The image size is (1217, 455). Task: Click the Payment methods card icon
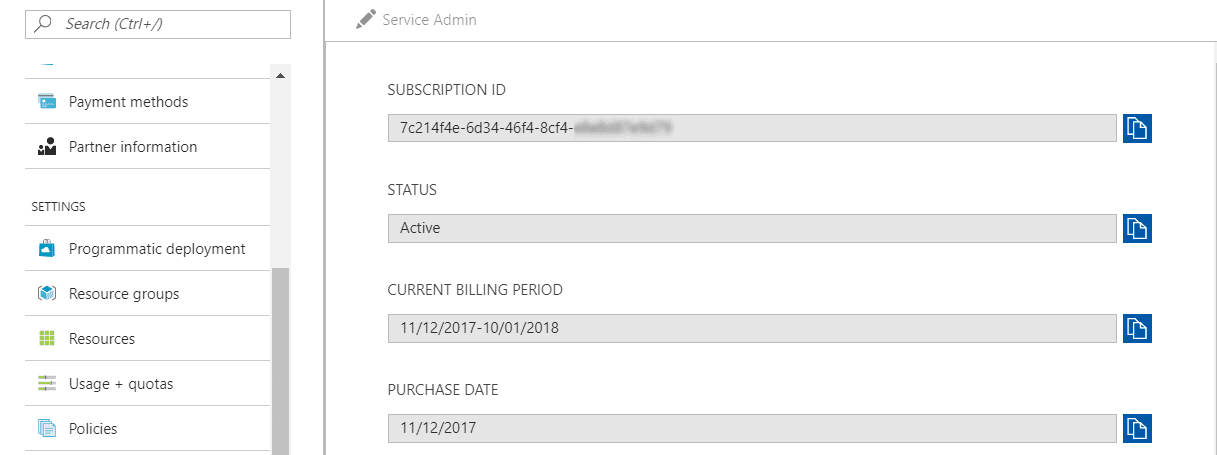point(46,101)
